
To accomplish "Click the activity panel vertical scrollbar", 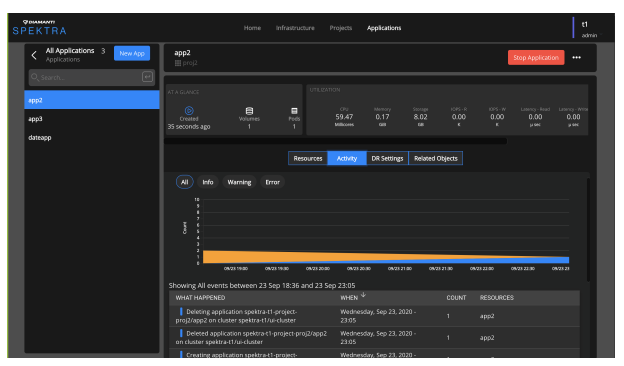I will click(588, 230).
